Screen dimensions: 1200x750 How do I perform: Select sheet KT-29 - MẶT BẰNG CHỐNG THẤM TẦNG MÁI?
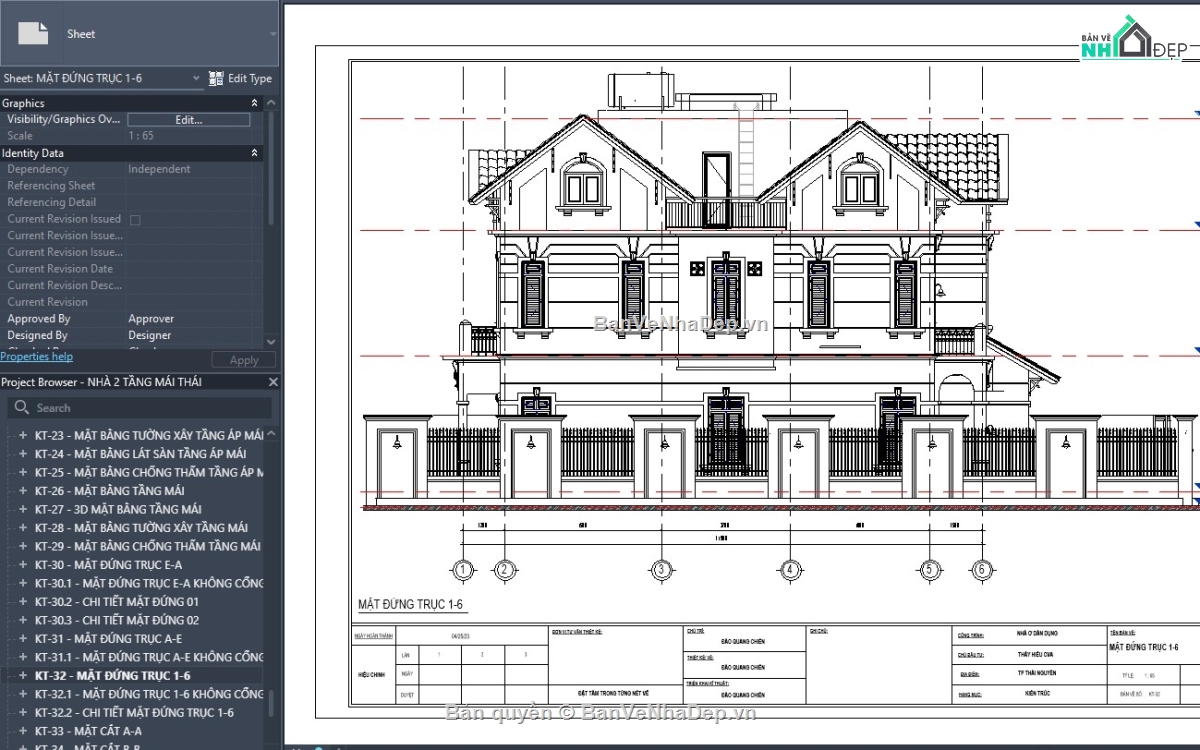(x=147, y=546)
